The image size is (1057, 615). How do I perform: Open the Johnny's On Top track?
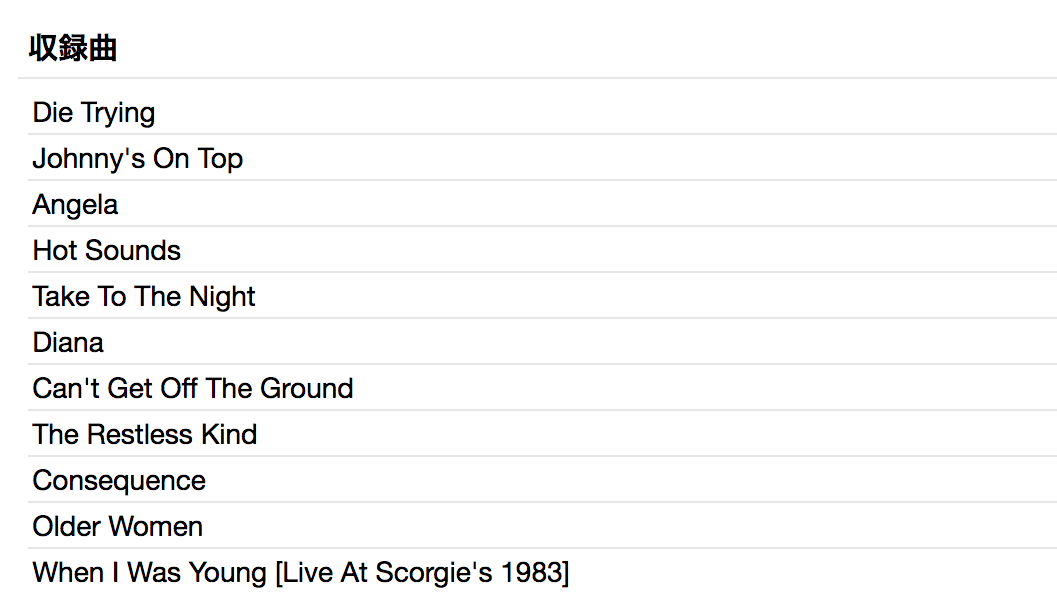(x=138, y=158)
